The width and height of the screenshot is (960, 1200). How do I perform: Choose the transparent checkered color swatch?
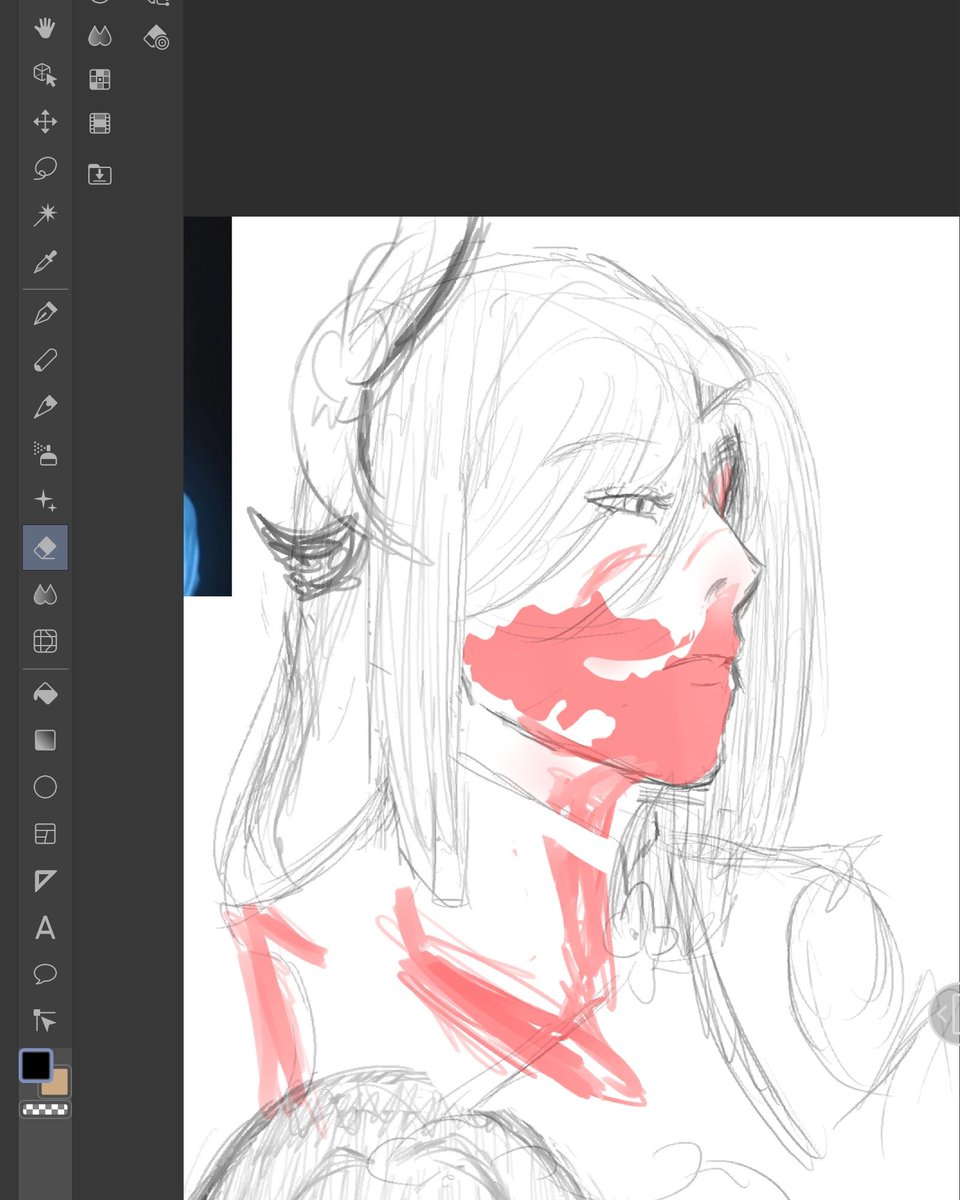(45, 1109)
